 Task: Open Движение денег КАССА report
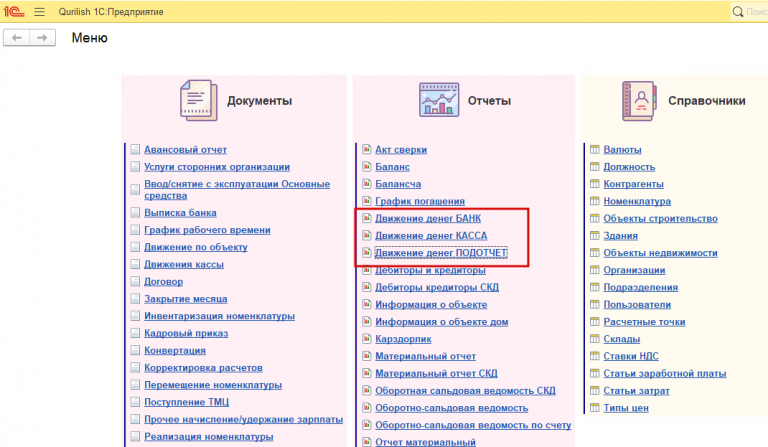[431, 236]
